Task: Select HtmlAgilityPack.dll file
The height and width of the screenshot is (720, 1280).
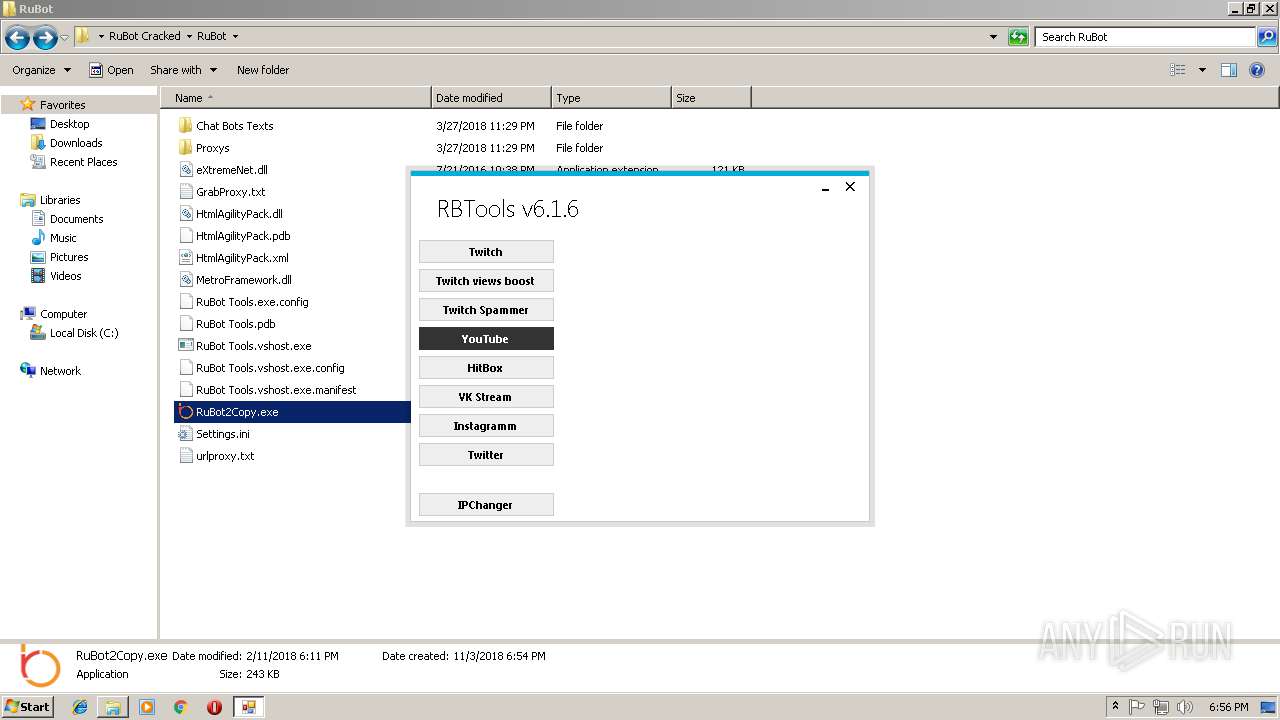Action: click(x=239, y=214)
